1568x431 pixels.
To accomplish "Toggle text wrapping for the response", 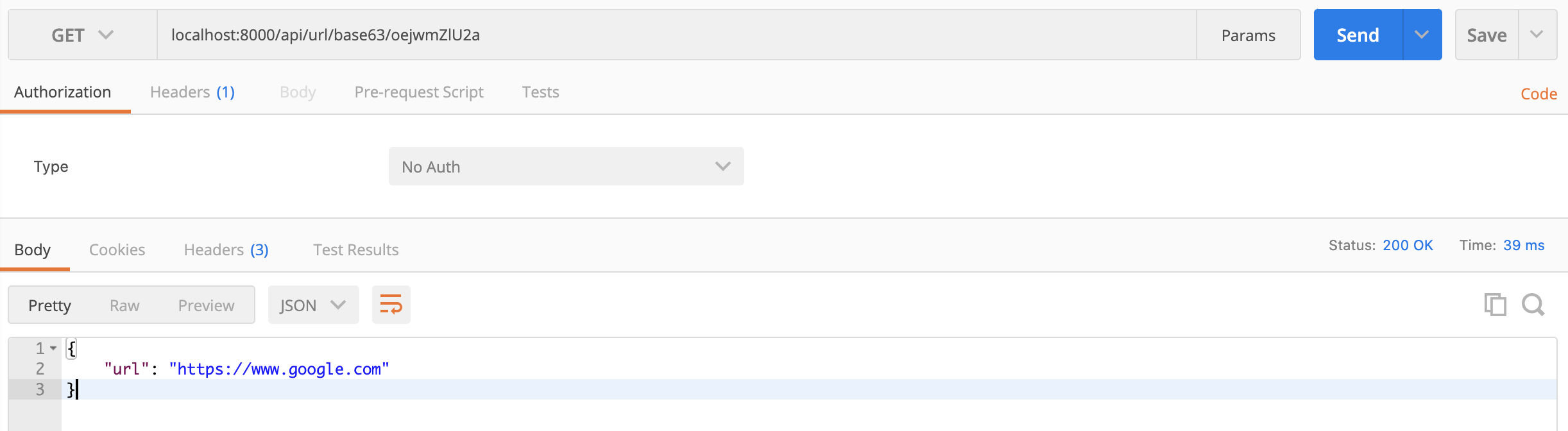I will pyautogui.click(x=391, y=305).
